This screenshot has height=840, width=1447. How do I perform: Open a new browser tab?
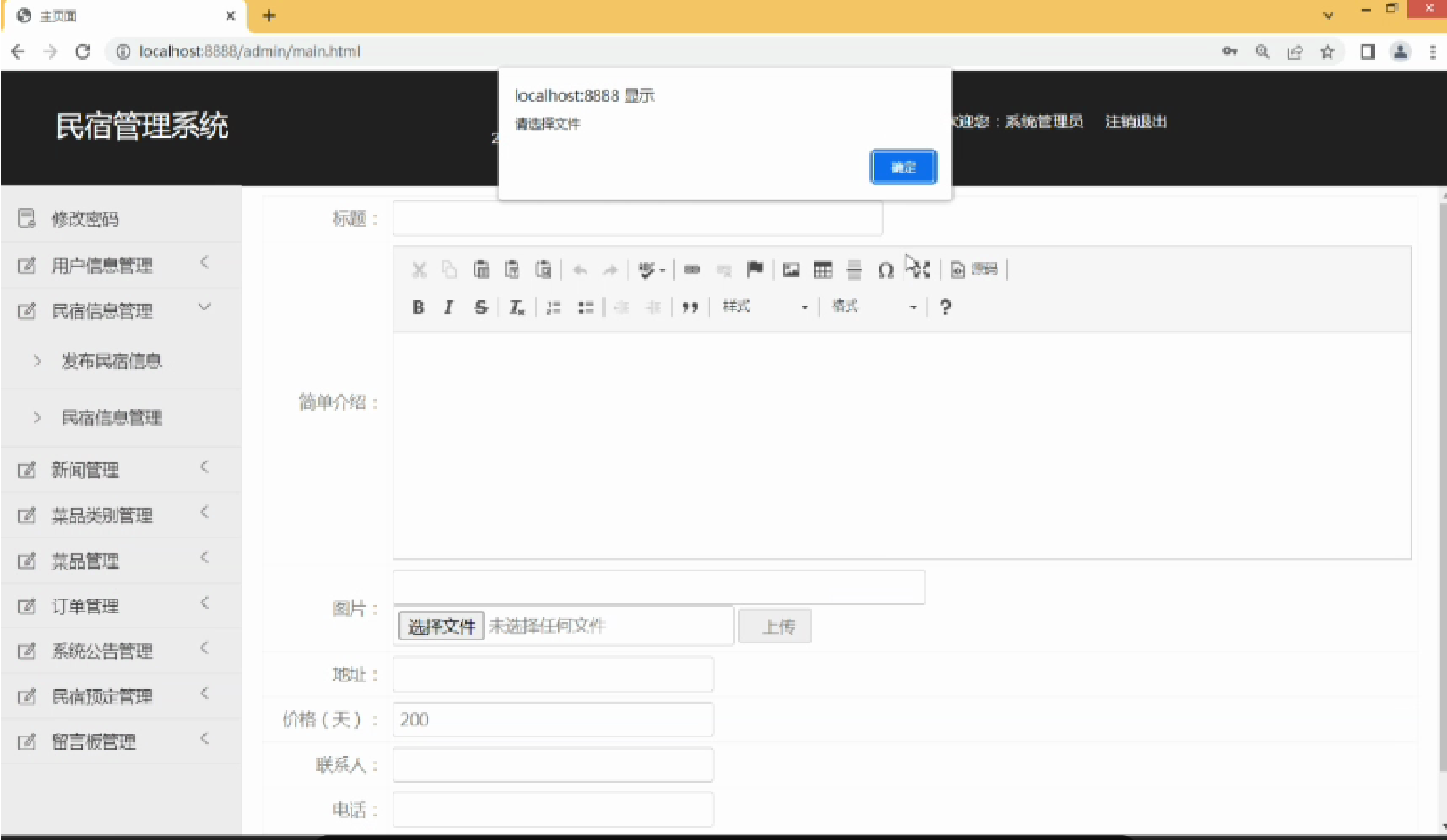click(269, 15)
